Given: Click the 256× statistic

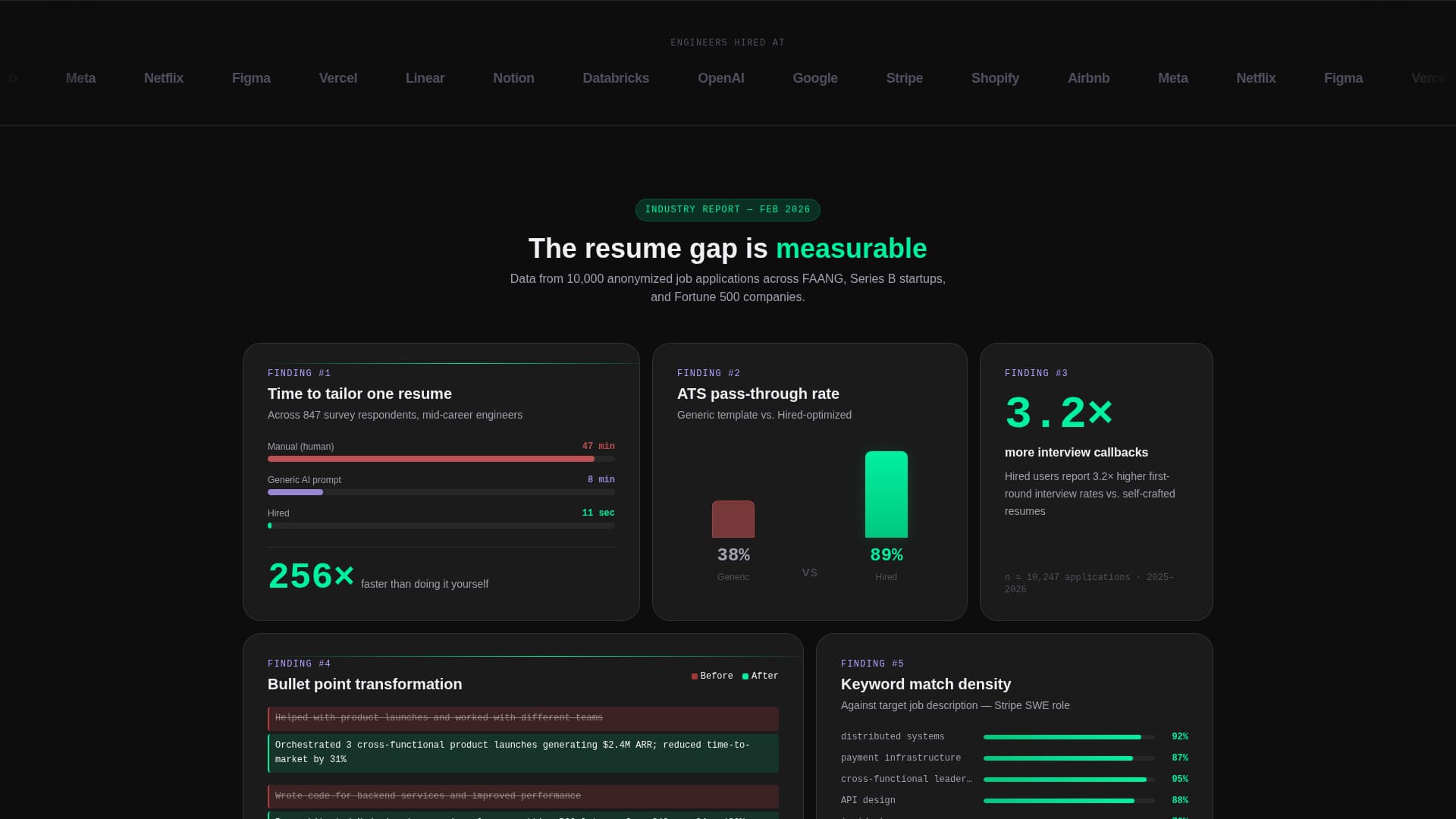Looking at the screenshot, I should (x=311, y=576).
